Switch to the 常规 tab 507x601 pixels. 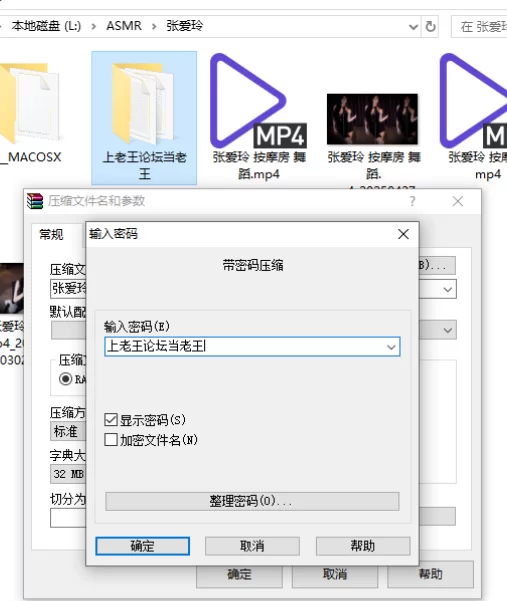pyautogui.click(x=51, y=234)
